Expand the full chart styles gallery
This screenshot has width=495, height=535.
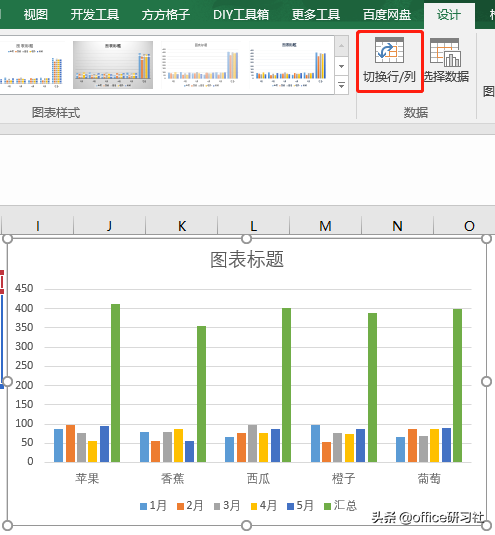click(341, 85)
